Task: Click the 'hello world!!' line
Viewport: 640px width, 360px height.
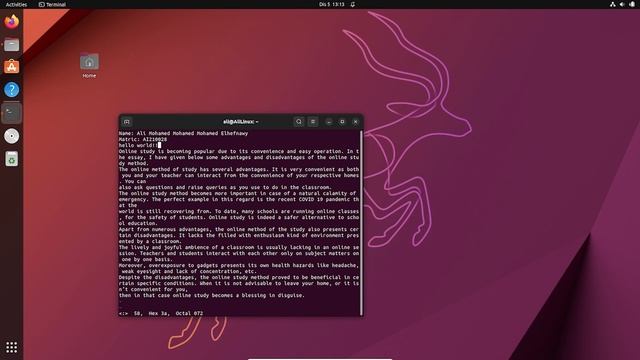Action: pos(138,145)
